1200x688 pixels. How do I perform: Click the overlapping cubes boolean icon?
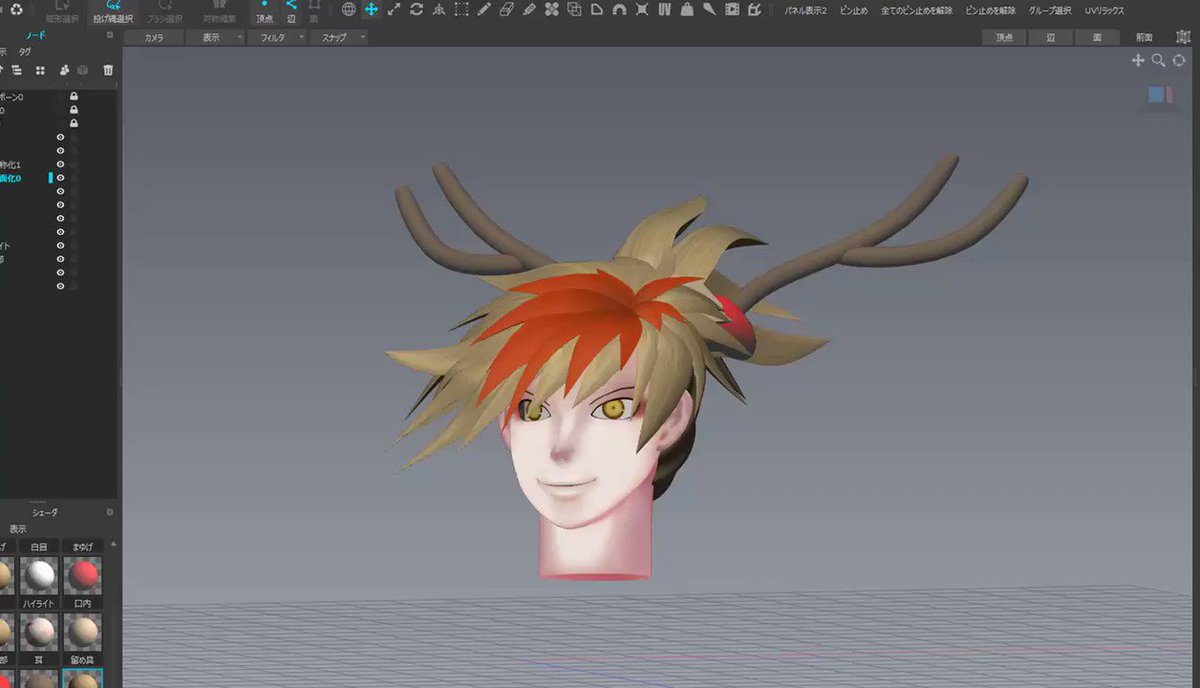574,9
